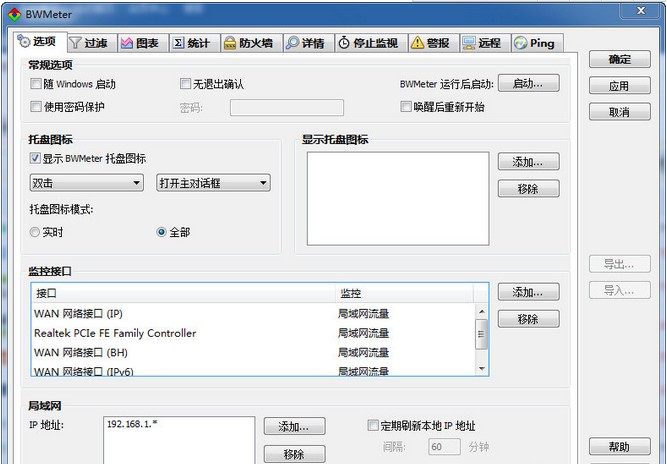
Task: Switch to the 详情 tab
Action: 309,43
